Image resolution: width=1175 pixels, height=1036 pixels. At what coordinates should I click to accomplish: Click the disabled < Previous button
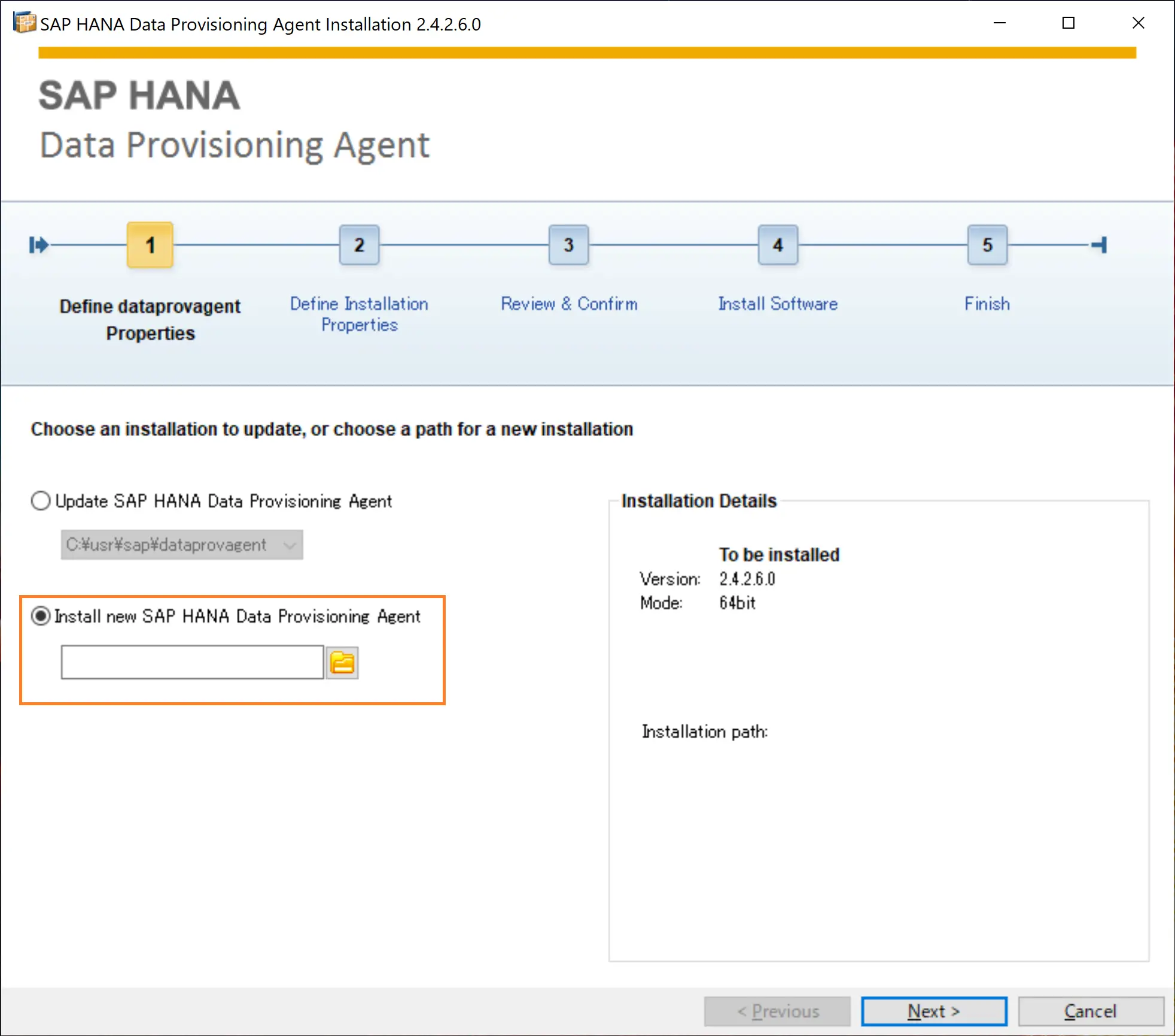pos(777,1011)
